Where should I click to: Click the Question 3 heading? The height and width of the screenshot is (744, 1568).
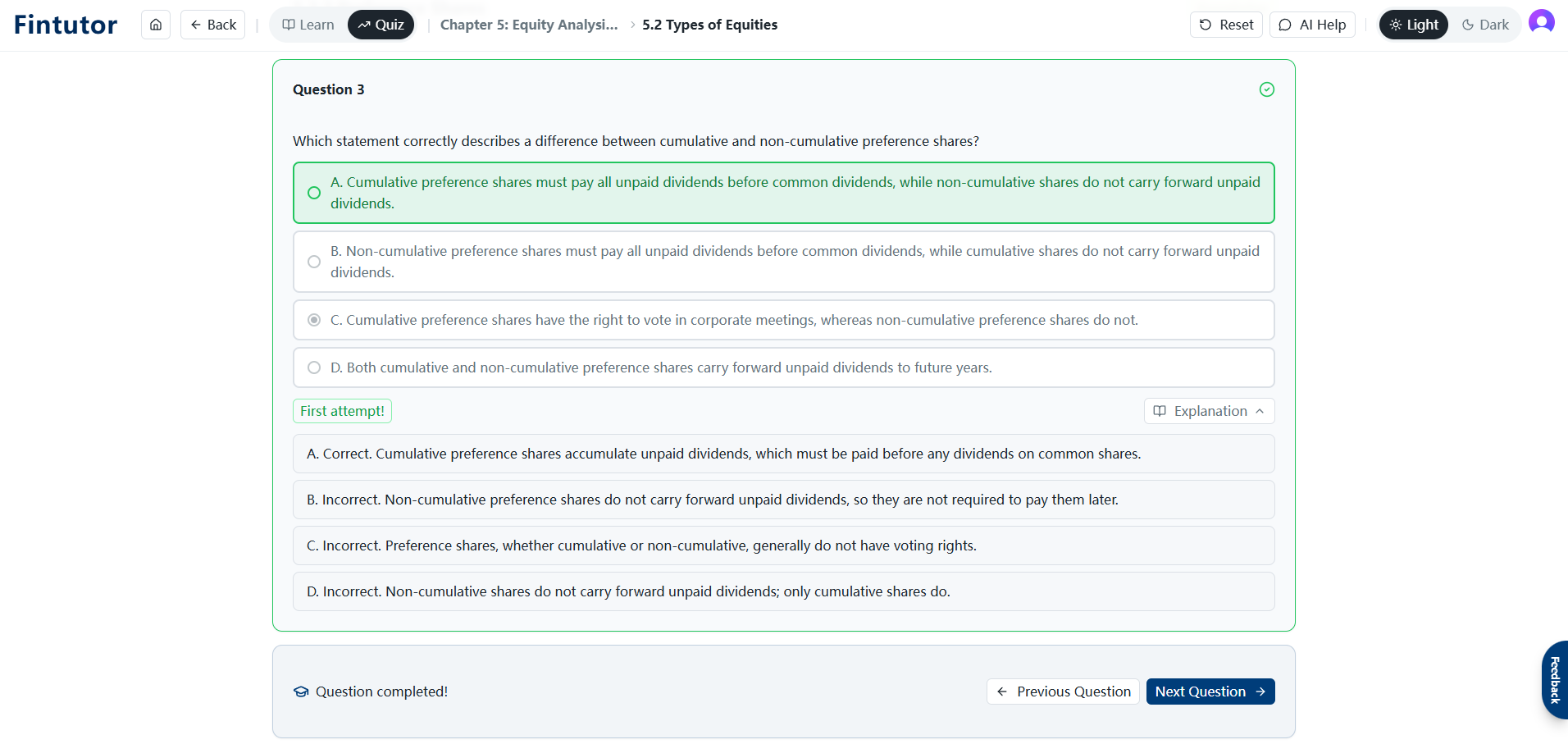(x=329, y=89)
